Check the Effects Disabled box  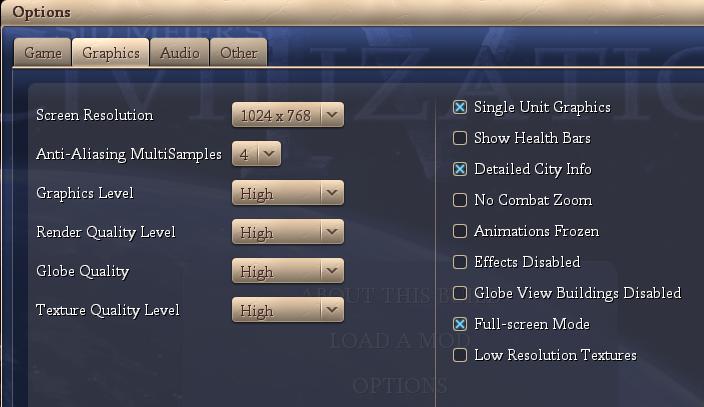coord(460,262)
